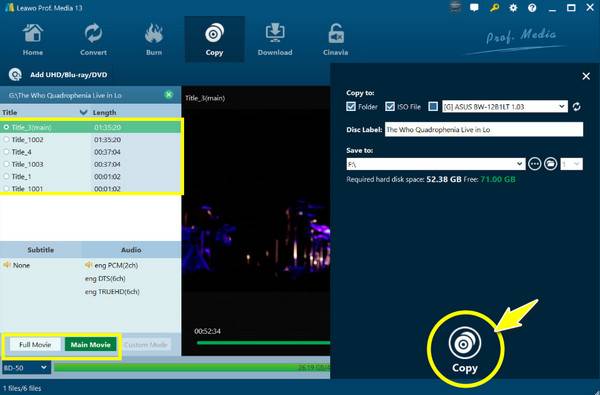600x395 pixels.
Task: Open the feedback chat bubble icon
Action: (474, 7)
